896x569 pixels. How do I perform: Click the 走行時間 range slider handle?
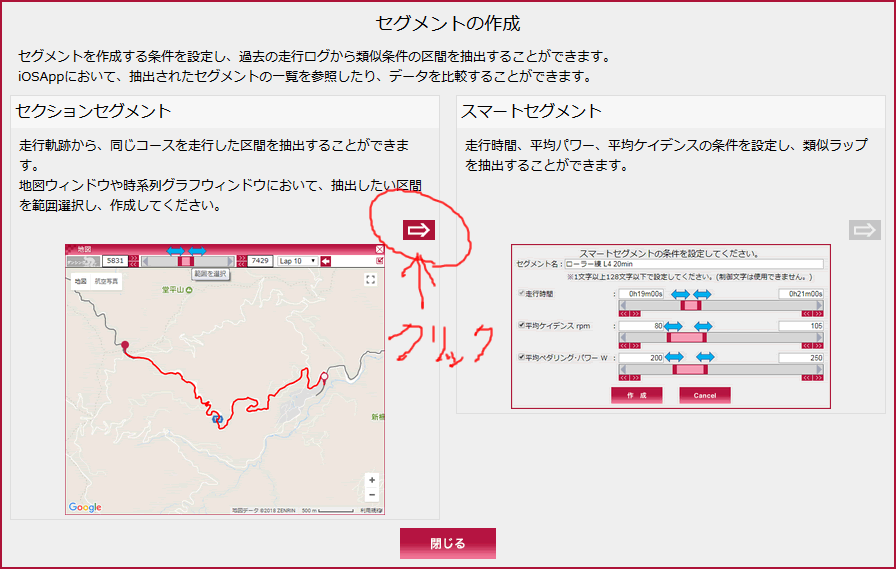pos(690,306)
